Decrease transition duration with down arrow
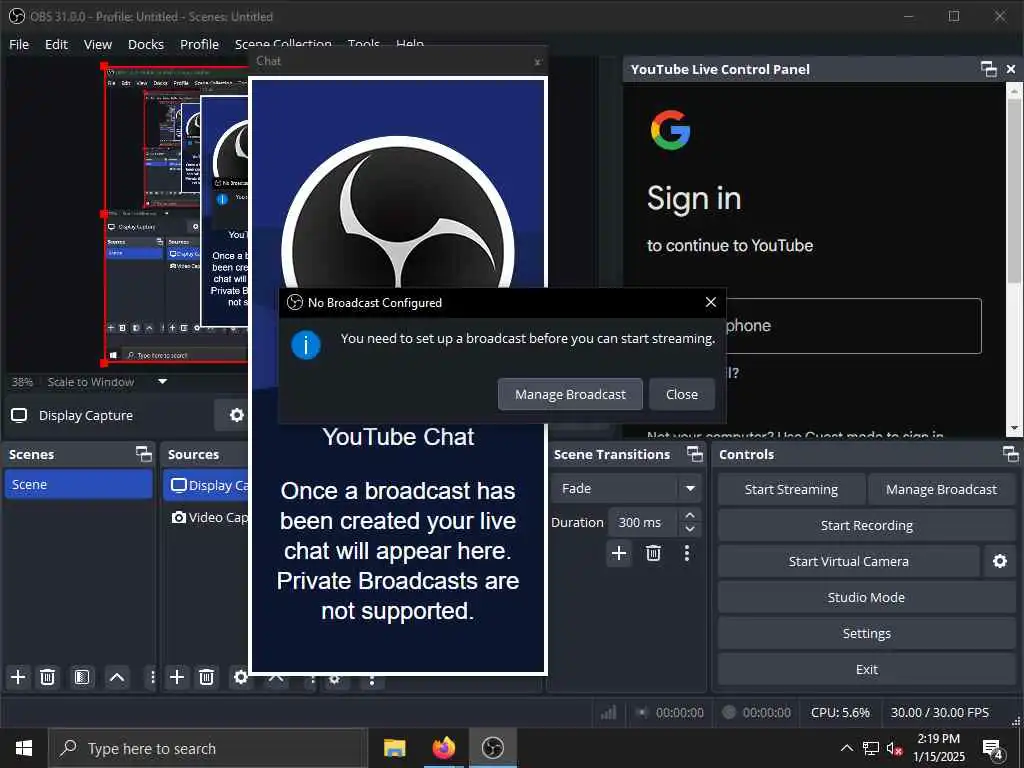 click(x=690, y=528)
